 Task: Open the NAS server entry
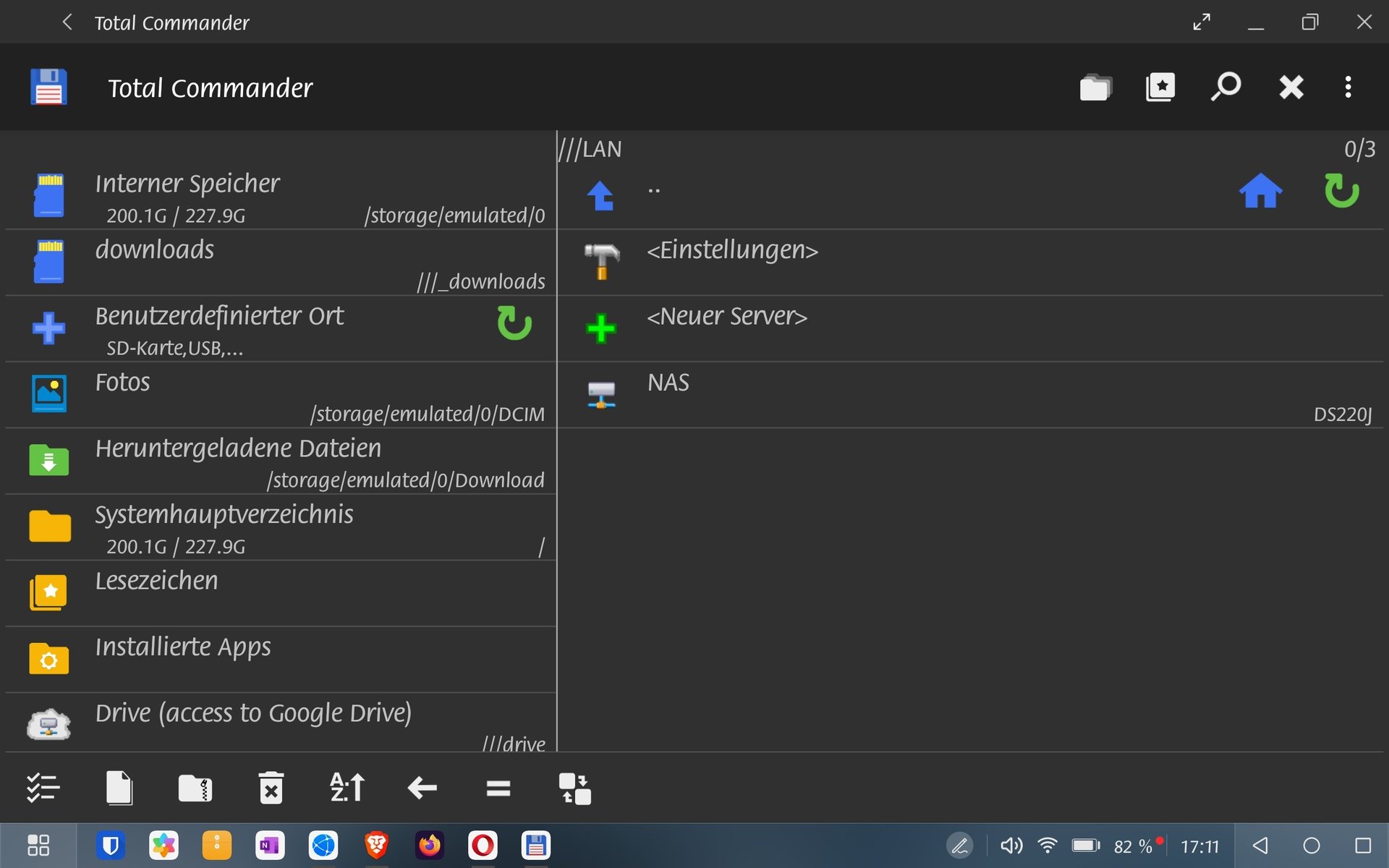tap(971, 395)
